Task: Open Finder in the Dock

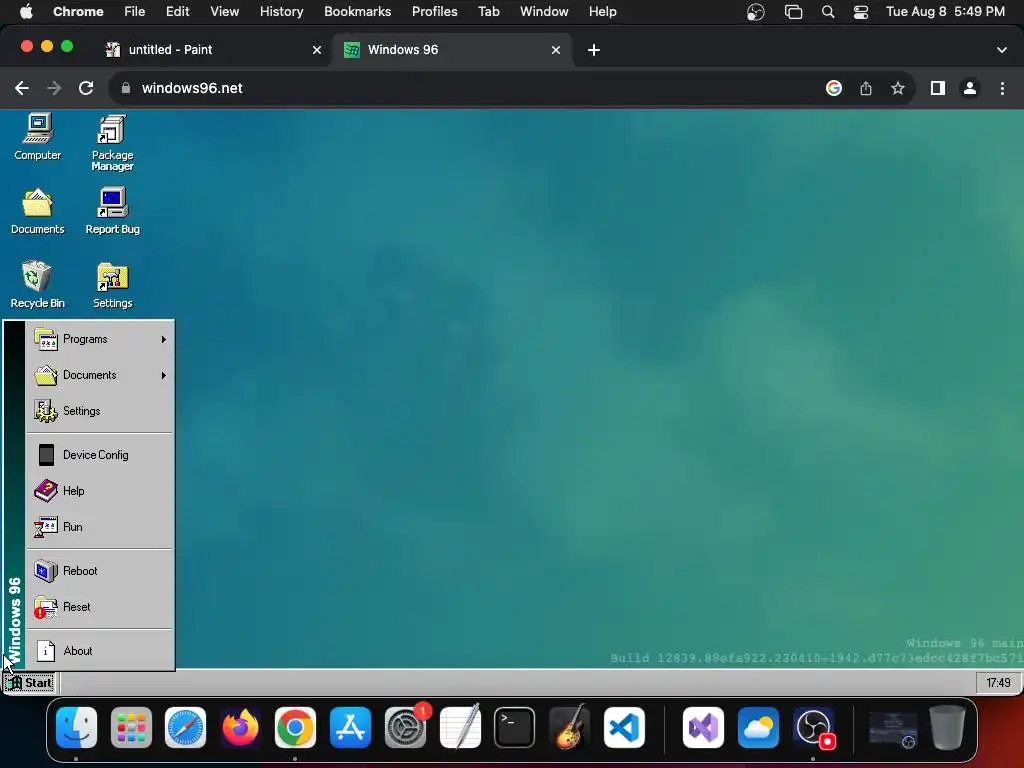Action: [x=76, y=728]
